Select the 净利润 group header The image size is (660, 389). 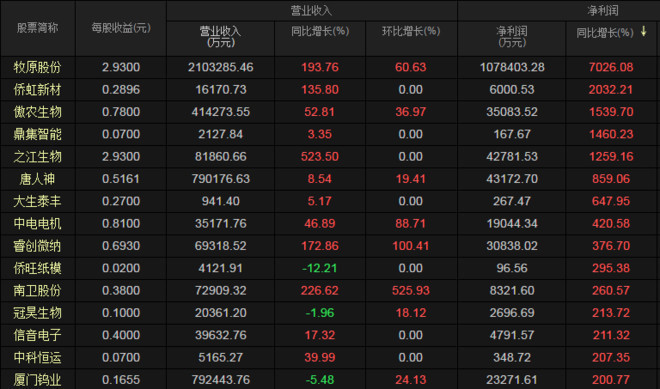tap(603, 11)
